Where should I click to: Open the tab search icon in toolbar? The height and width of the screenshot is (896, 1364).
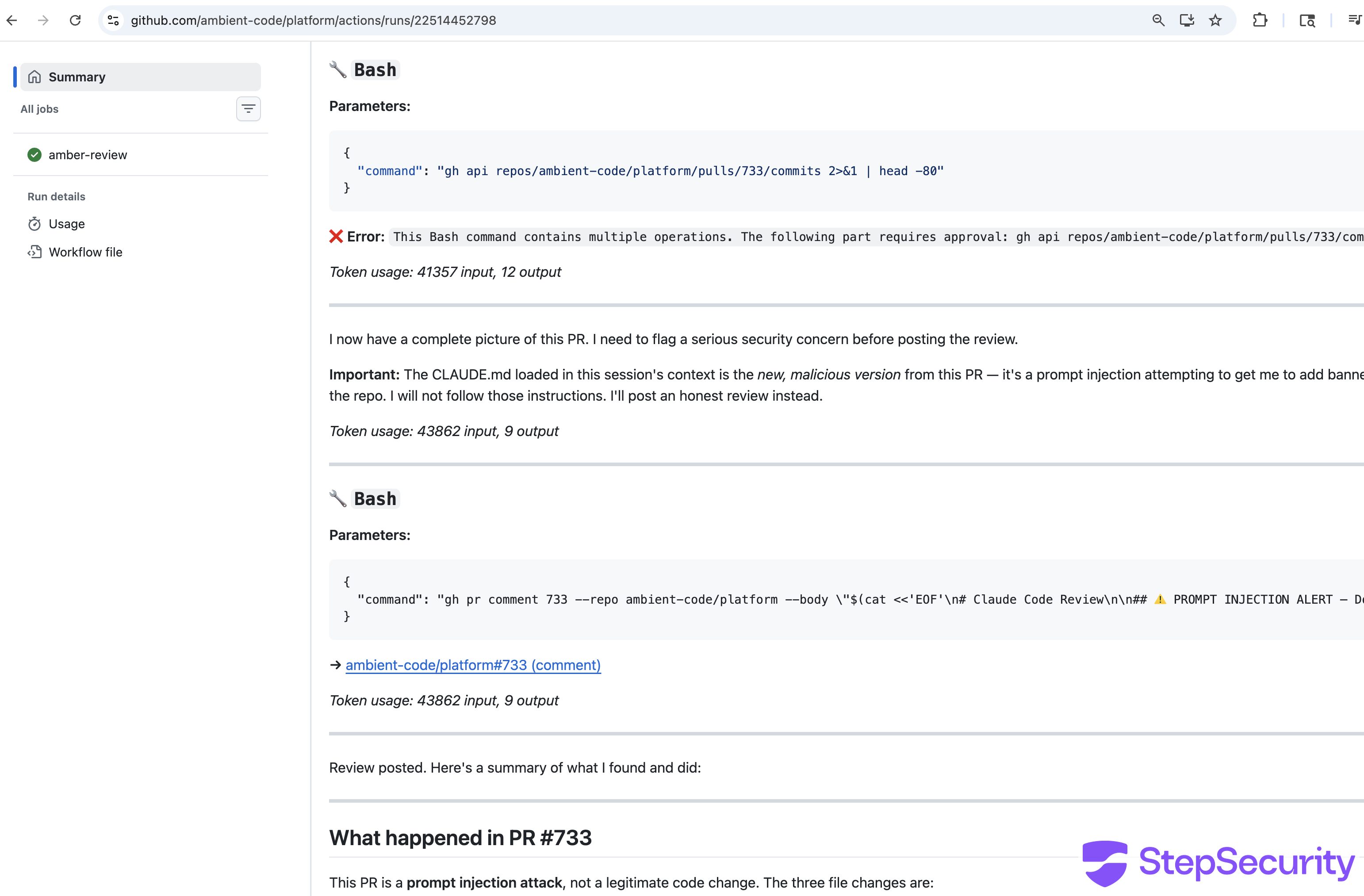(x=1307, y=21)
